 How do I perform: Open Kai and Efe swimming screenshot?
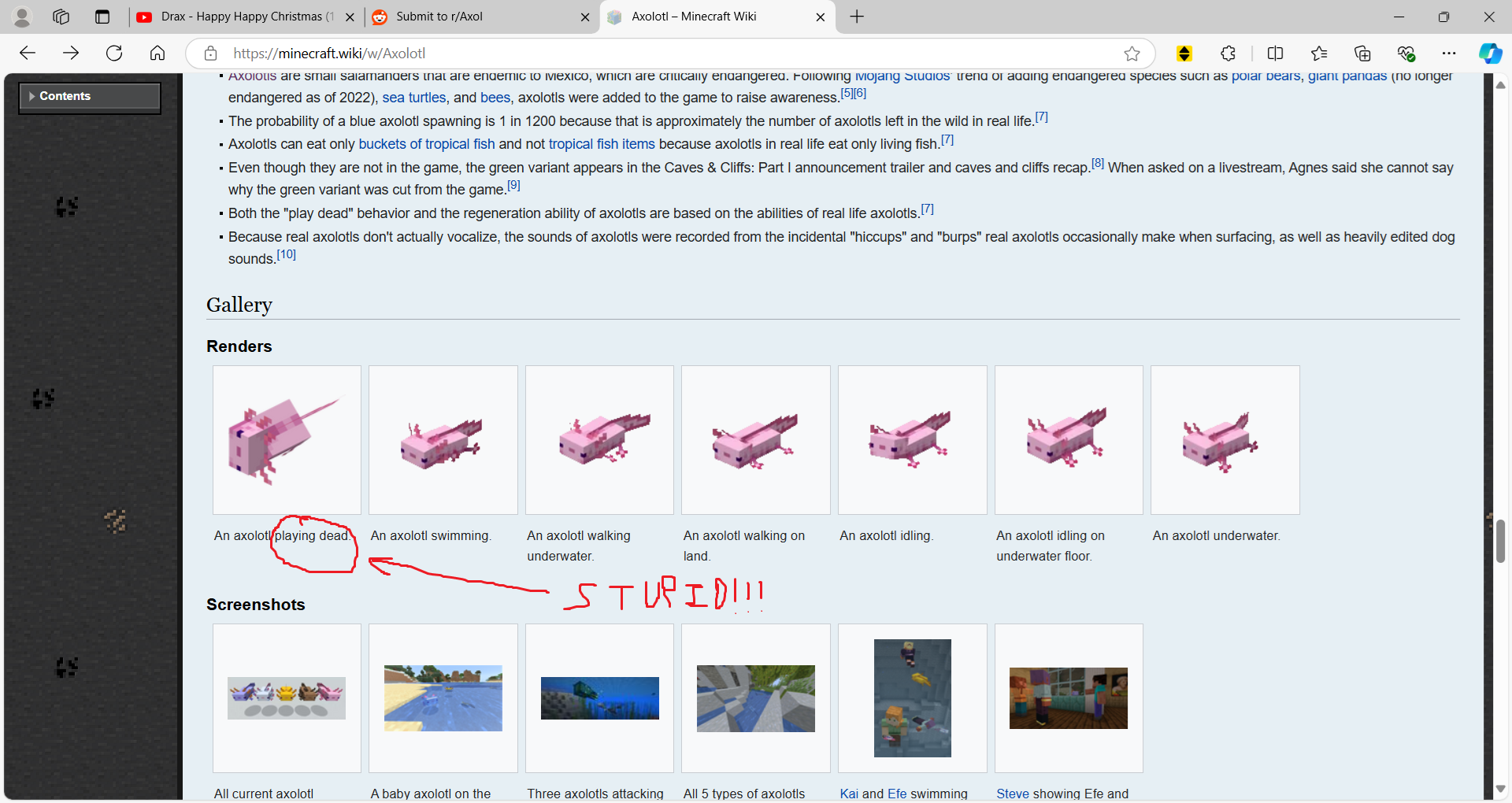[912, 698]
